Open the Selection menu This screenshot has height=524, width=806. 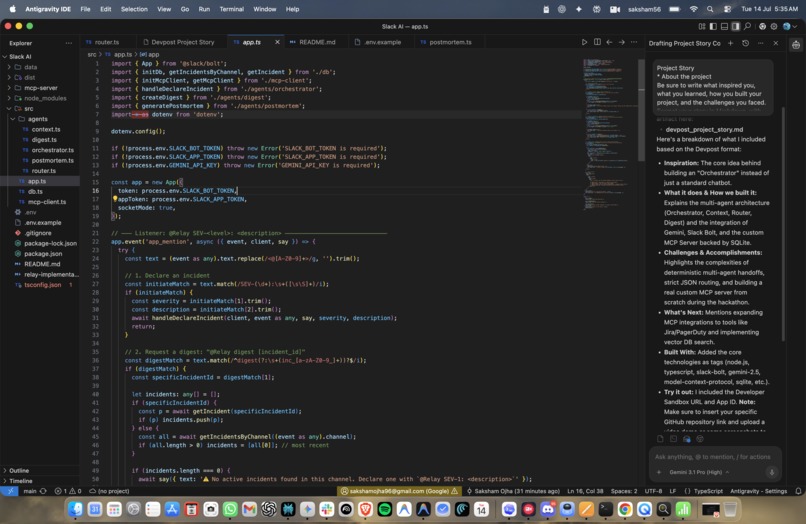click(134, 9)
